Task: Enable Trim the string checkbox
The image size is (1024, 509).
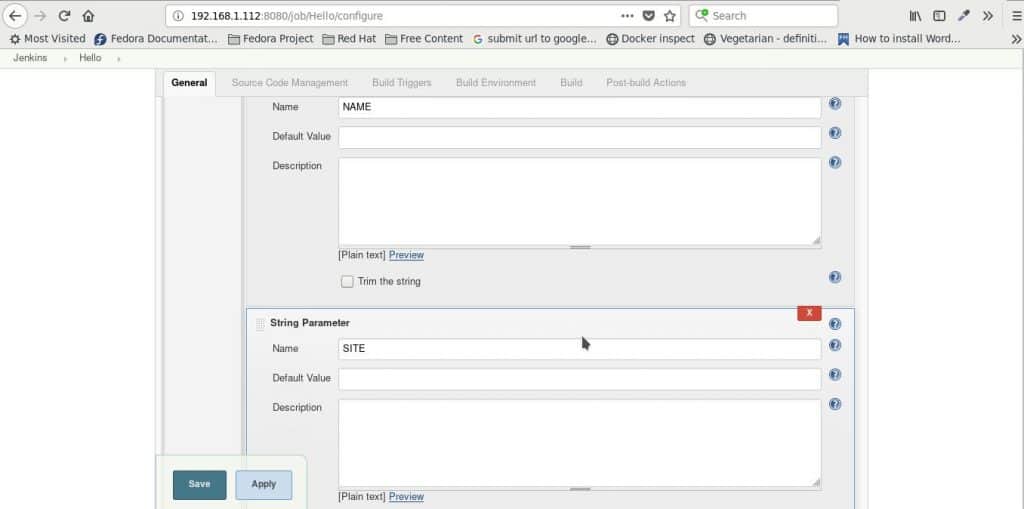Action: [x=347, y=282]
